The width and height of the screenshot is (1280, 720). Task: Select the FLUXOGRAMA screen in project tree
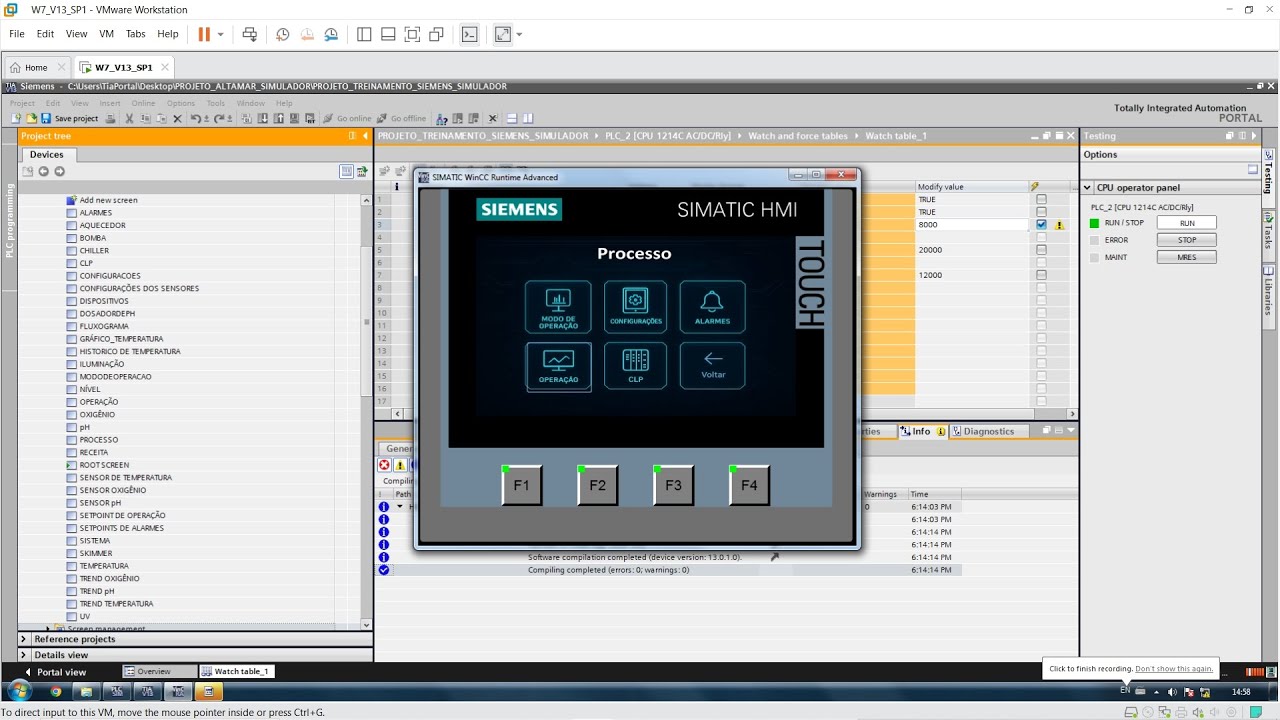(104, 326)
